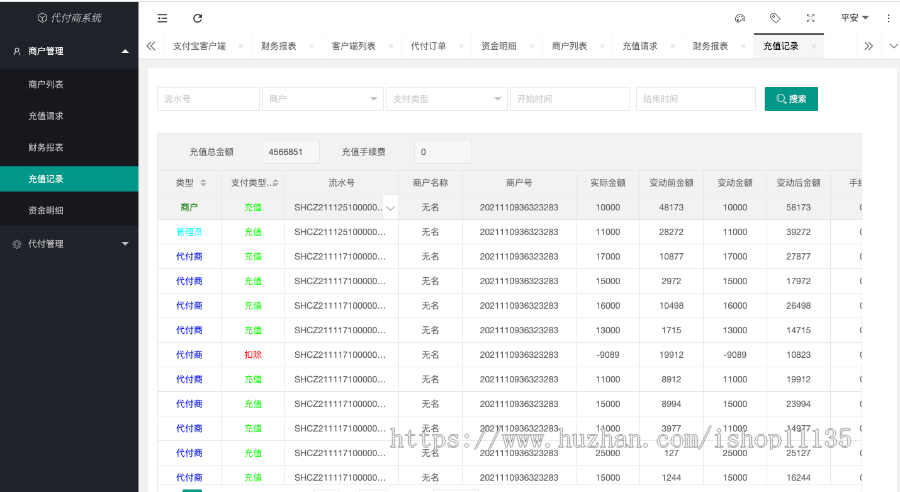900x492 pixels.
Task: Open the 平安 user dropdown
Action: [x=855, y=18]
